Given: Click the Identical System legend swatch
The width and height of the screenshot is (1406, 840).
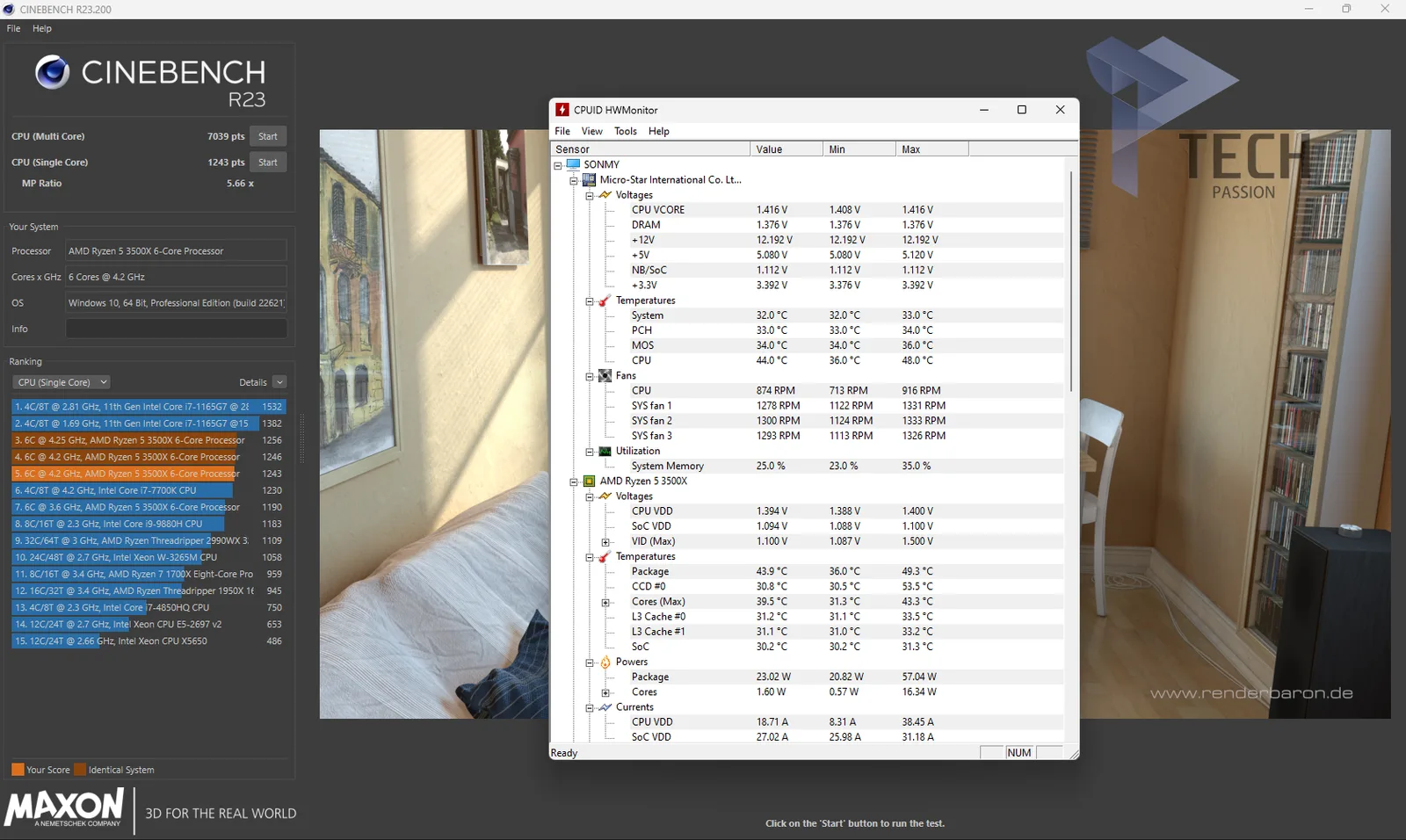Looking at the screenshot, I should pos(80,770).
